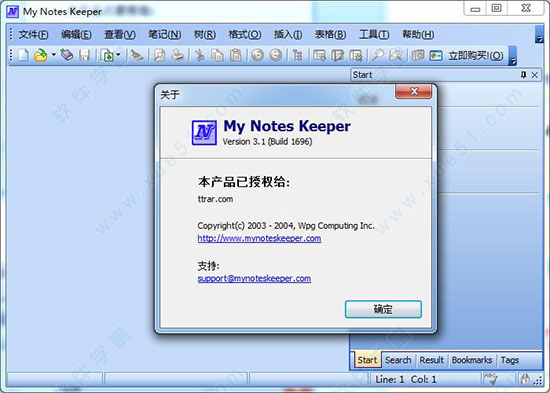Expand the icon toolbar overflow arrow
550x393 pixels.
tap(513, 56)
